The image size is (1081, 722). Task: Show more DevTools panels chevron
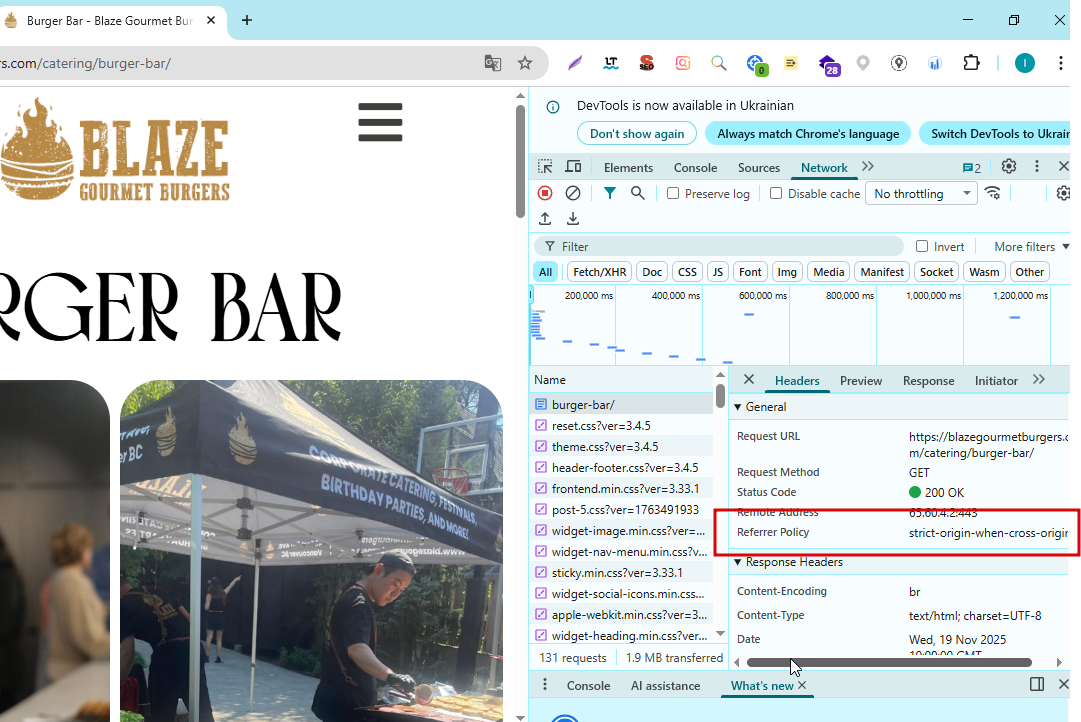(868, 167)
